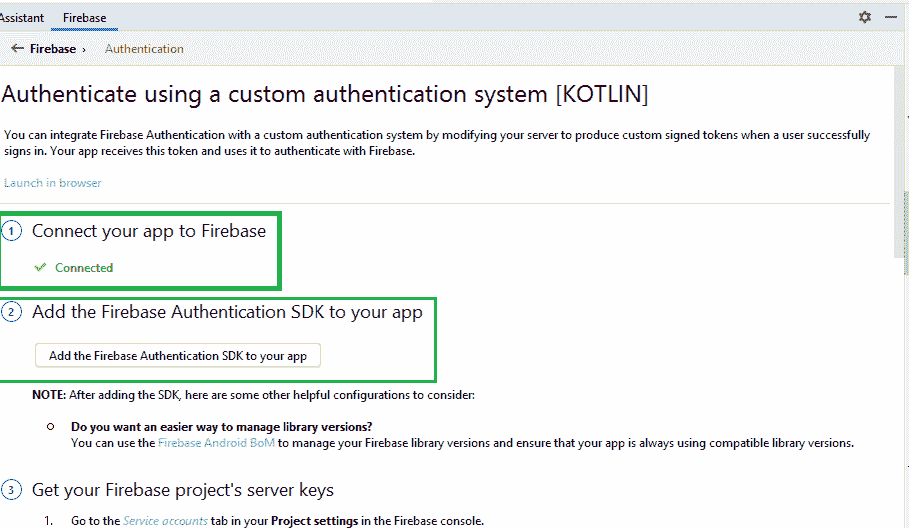The height and width of the screenshot is (528, 909).
Task: Open the Firebase Android BoM link
Action: tap(216, 442)
